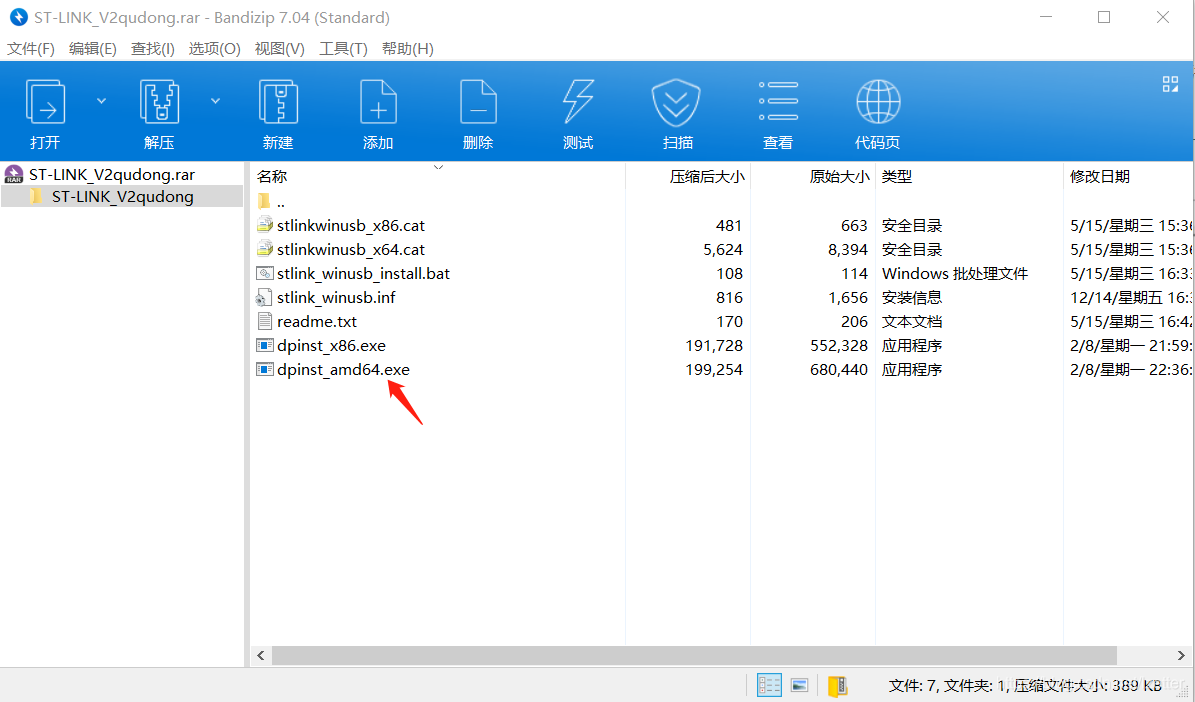This screenshot has width=1195, height=702.
Task: Open the 文件(F) menu
Action: (30, 49)
